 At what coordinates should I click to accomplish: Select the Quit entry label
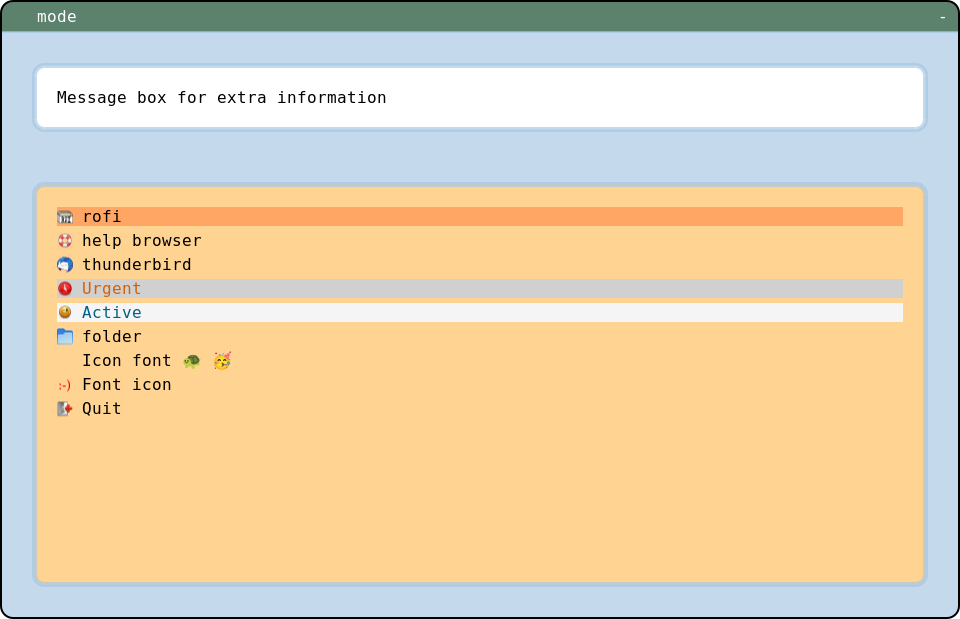pyautogui.click(x=102, y=409)
